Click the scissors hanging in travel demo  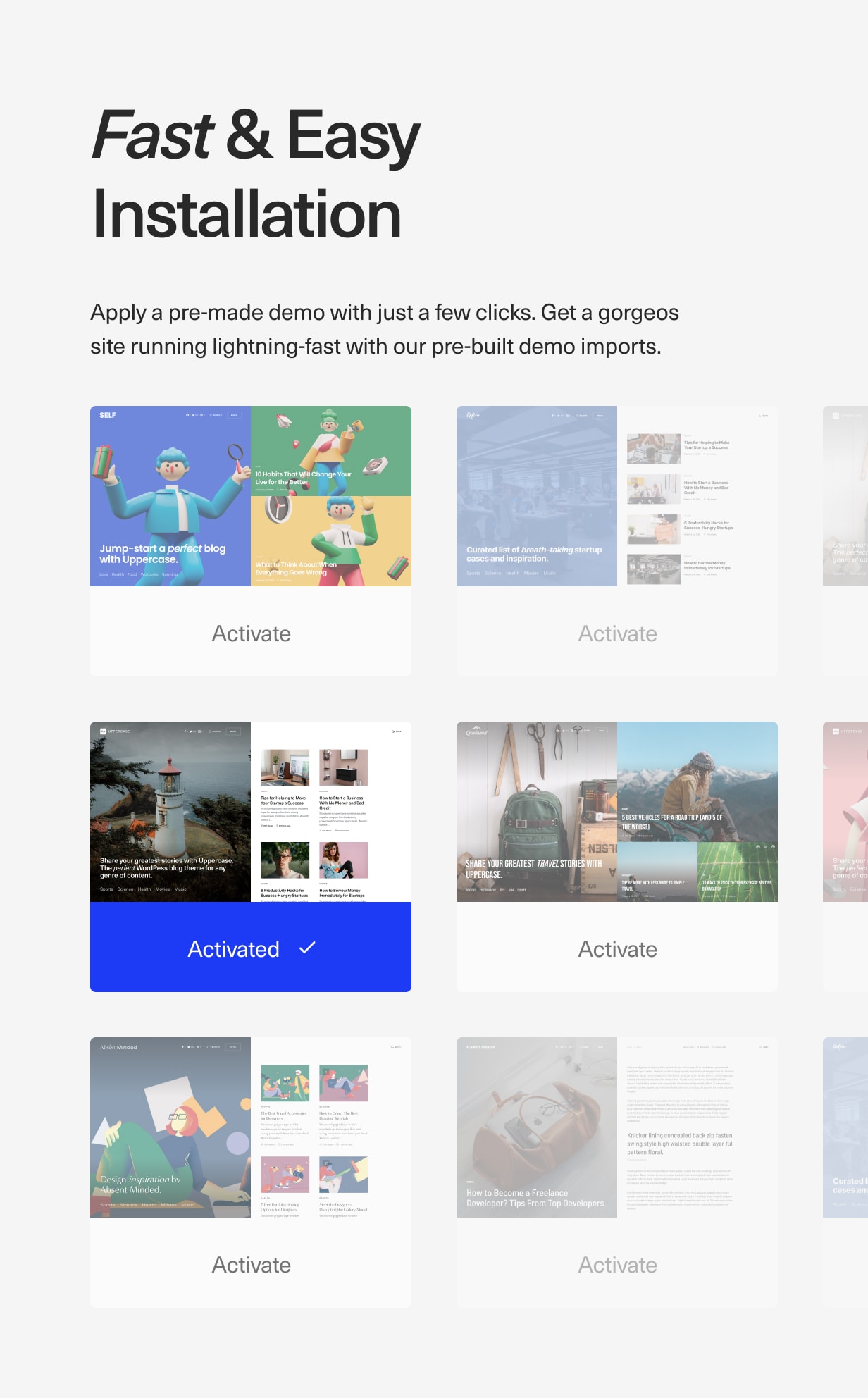(x=536, y=738)
